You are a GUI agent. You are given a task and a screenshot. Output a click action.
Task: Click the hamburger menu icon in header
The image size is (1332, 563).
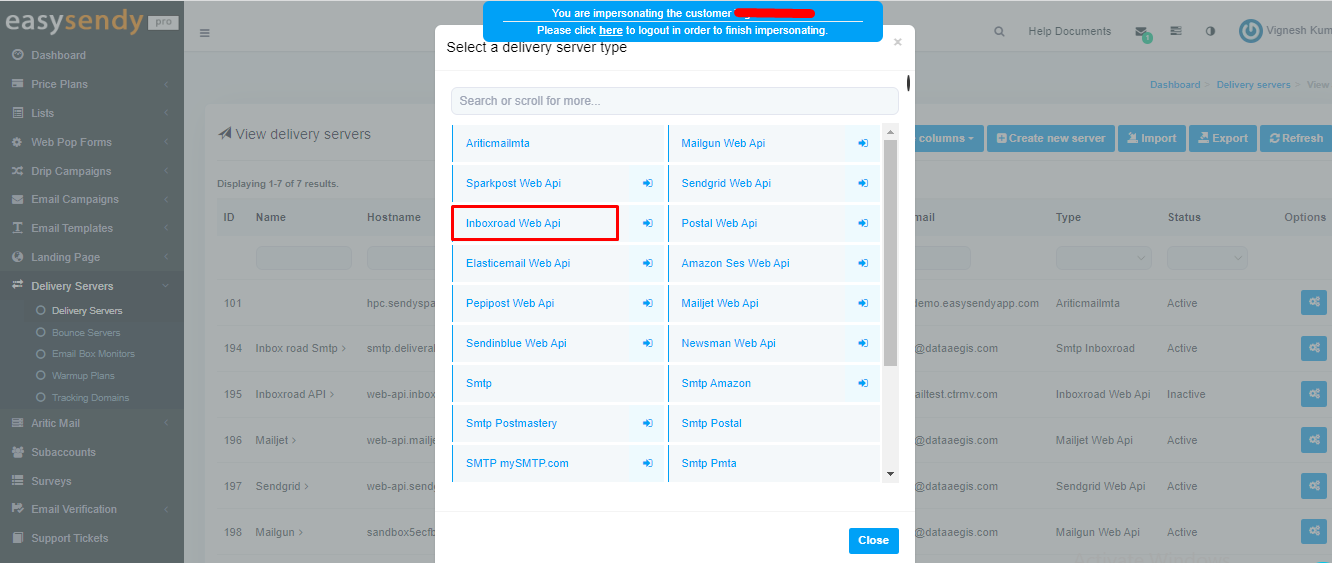[204, 33]
